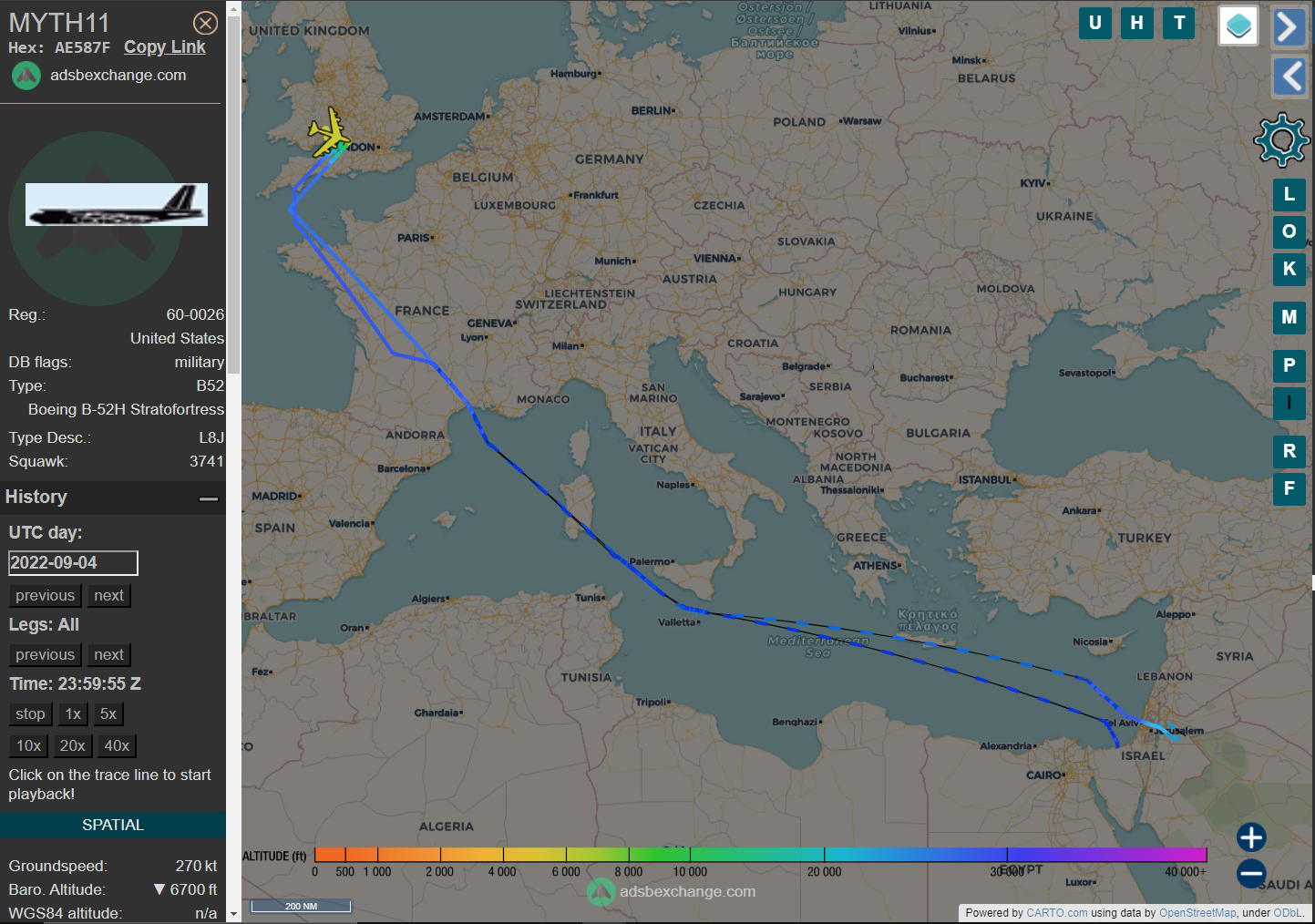Toggle the L map option

1289,194
